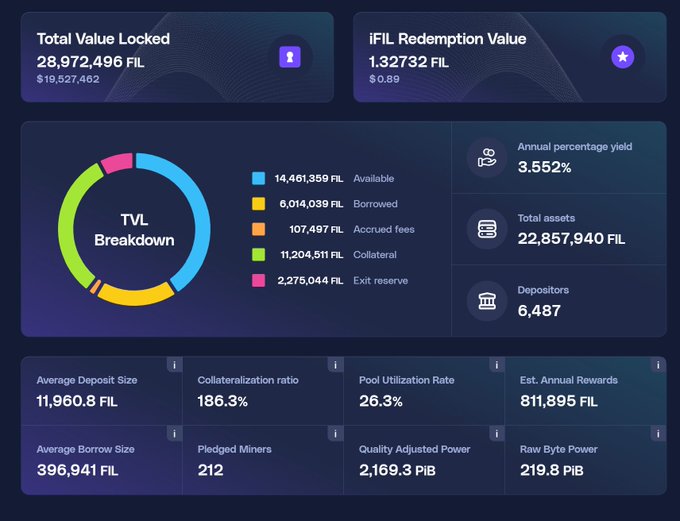Show info for Est. Annual Rewards
Screen dimensions: 680x521
658,365
